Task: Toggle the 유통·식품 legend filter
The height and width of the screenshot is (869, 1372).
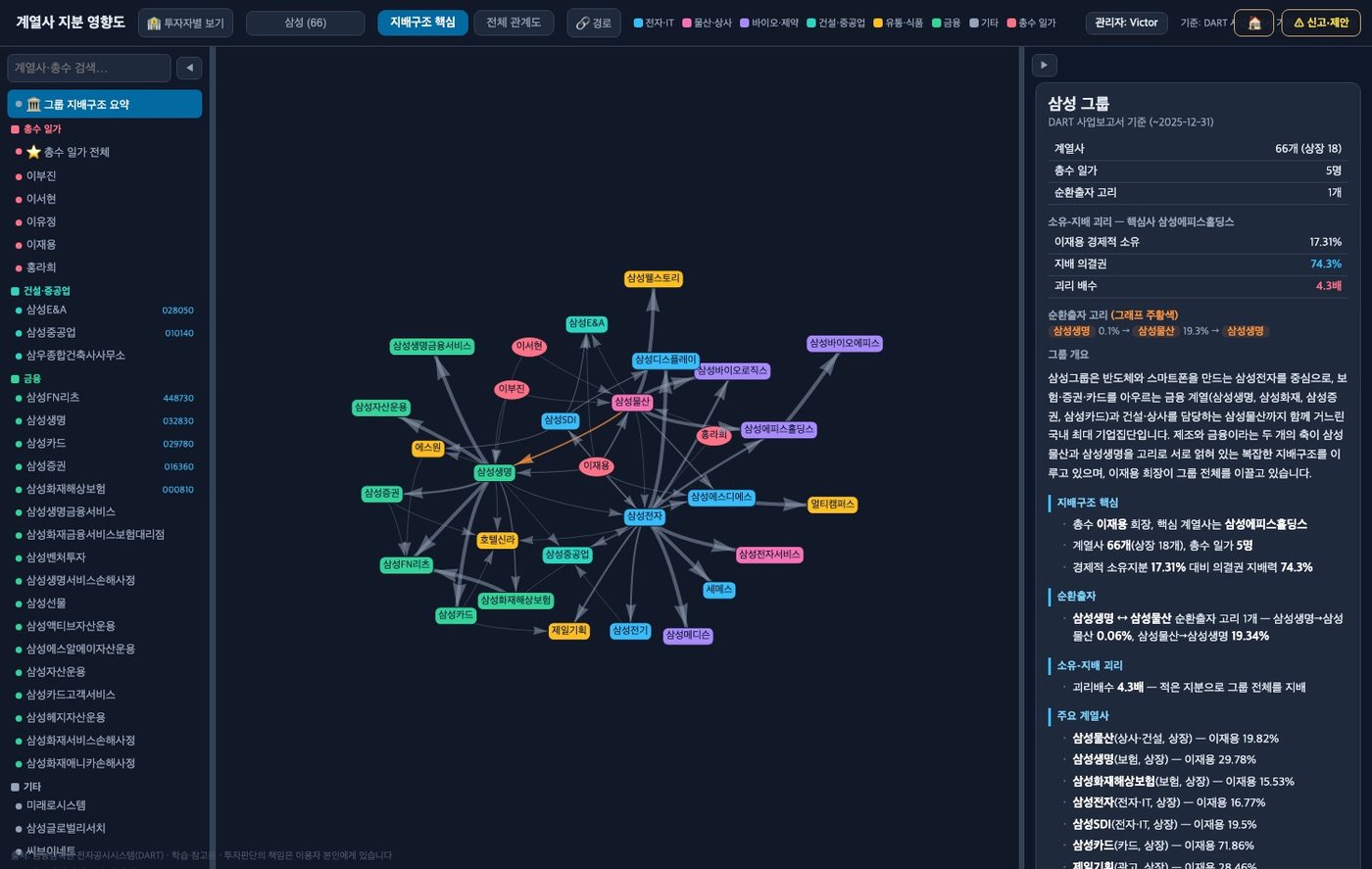Action: tap(898, 23)
